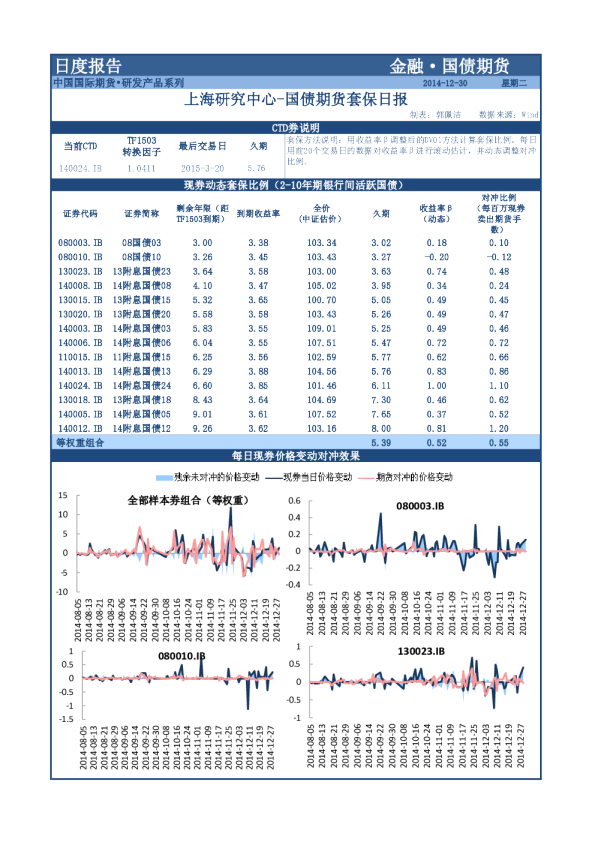
Task: Click the 全部样本券组合 chart title
Action: click(x=188, y=500)
